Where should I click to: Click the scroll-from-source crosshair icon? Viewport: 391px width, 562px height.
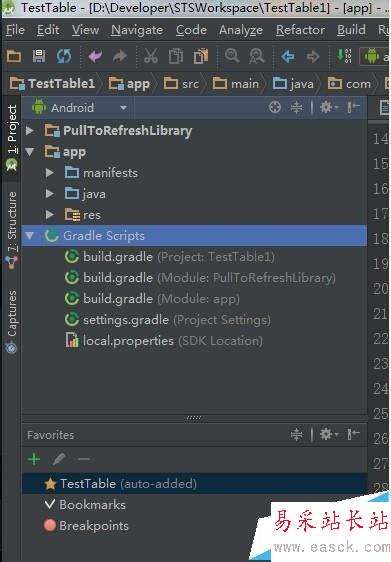click(x=275, y=107)
